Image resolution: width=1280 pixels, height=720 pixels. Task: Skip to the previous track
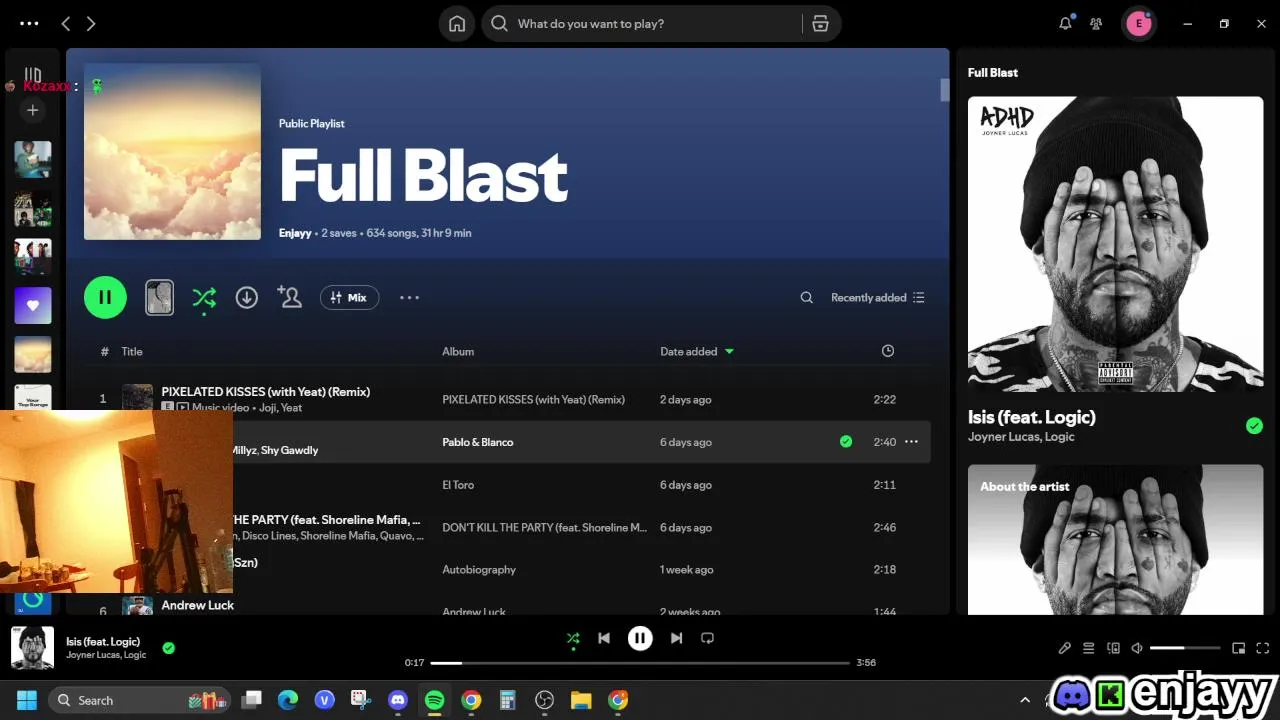click(604, 638)
